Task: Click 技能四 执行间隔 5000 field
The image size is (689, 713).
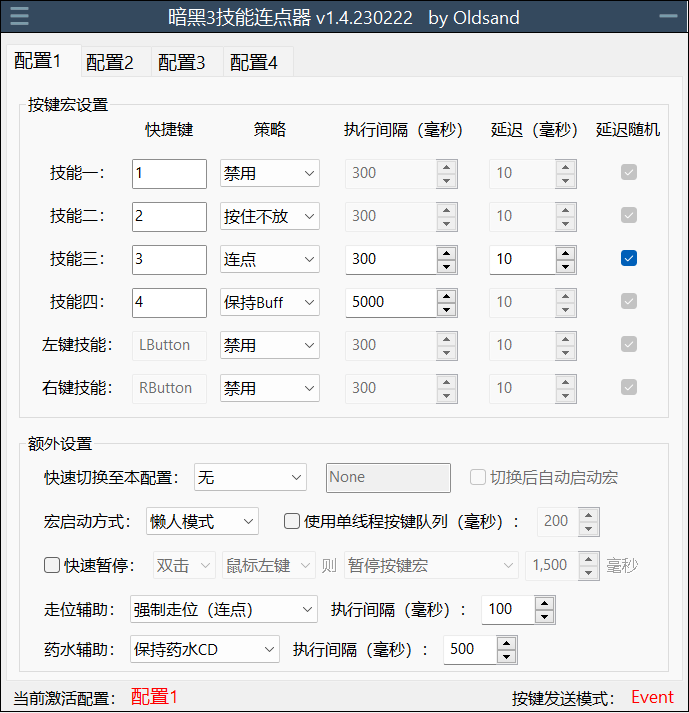Action: coord(391,302)
